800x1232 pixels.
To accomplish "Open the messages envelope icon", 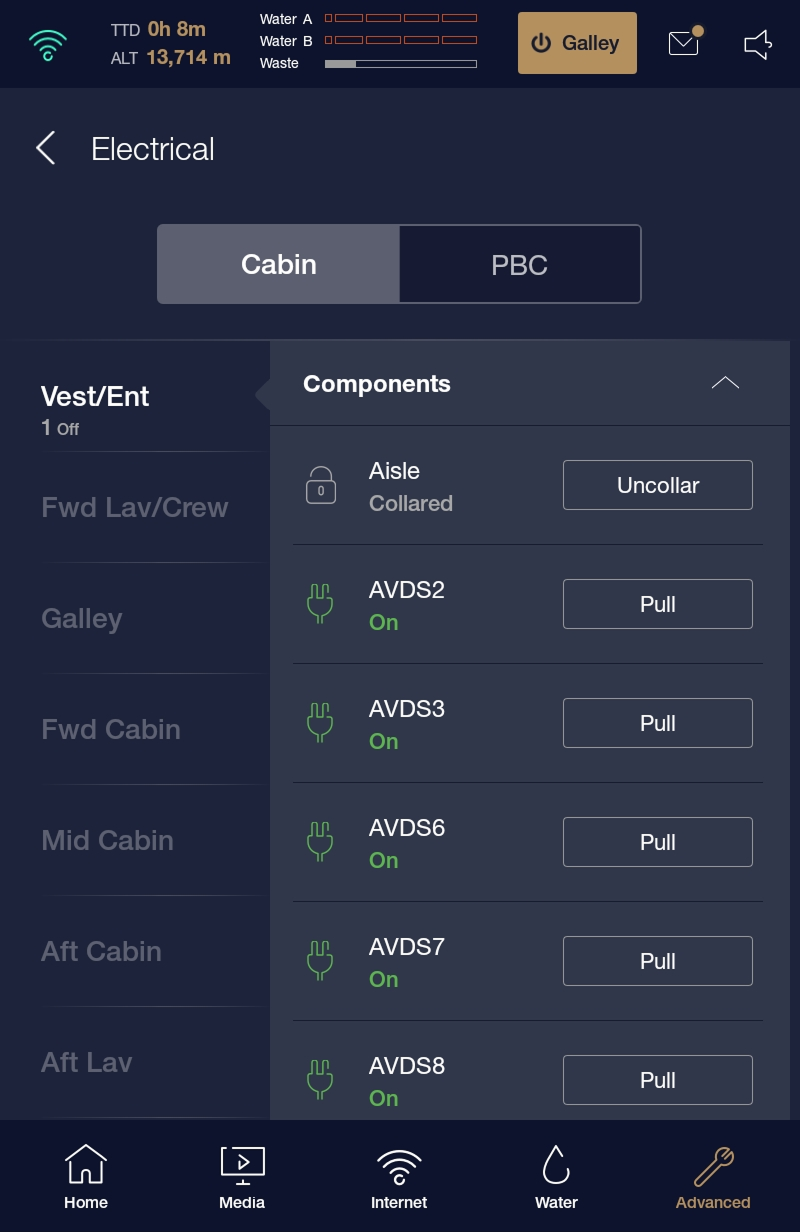I will click(x=684, y=43).
